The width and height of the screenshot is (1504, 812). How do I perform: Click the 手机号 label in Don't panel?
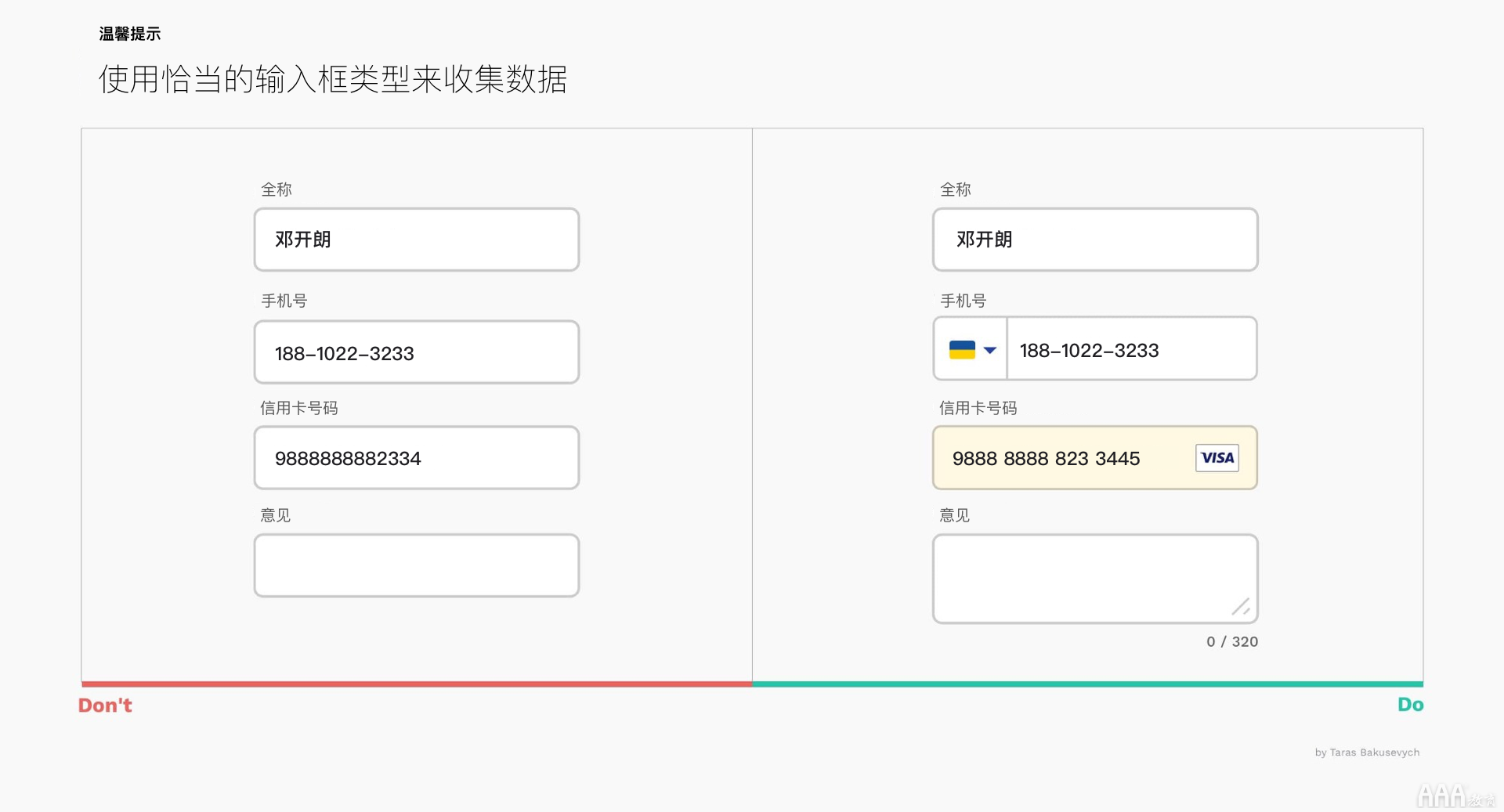[x=284, y=301]
